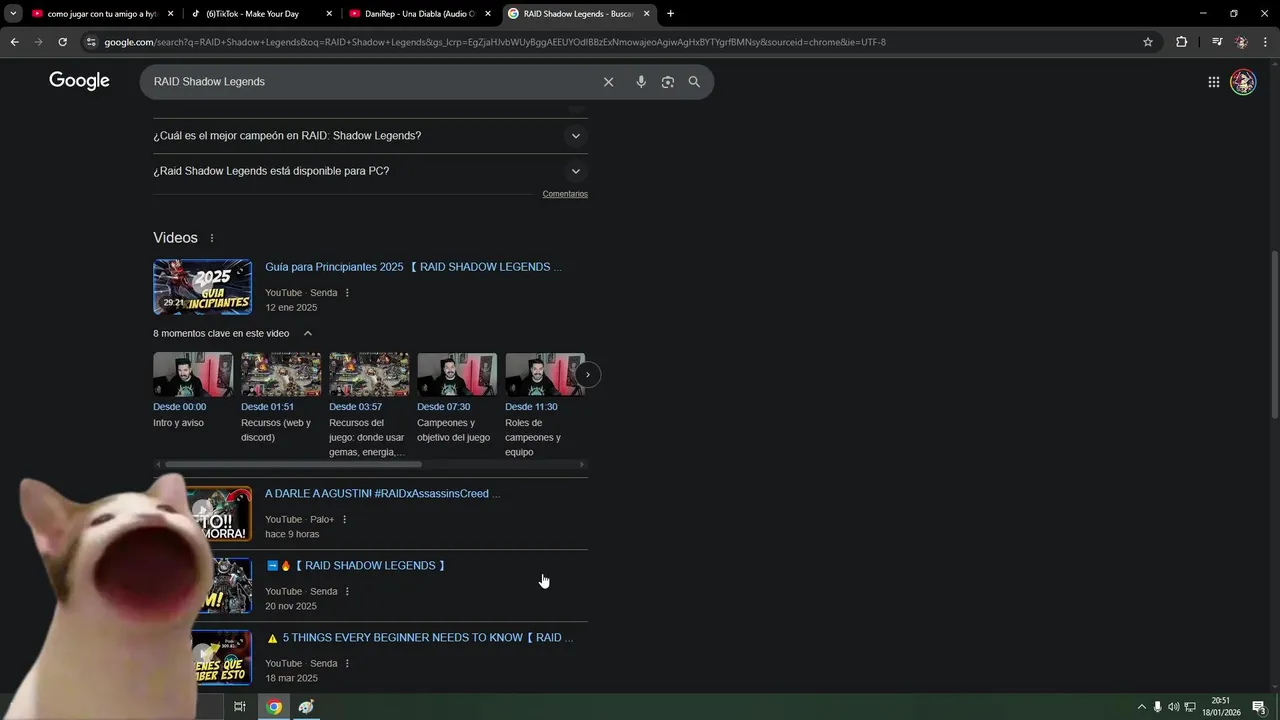Open the media control icon in the toolbar
This screenshot has width=1280, height=720.
pos(1217,42)
